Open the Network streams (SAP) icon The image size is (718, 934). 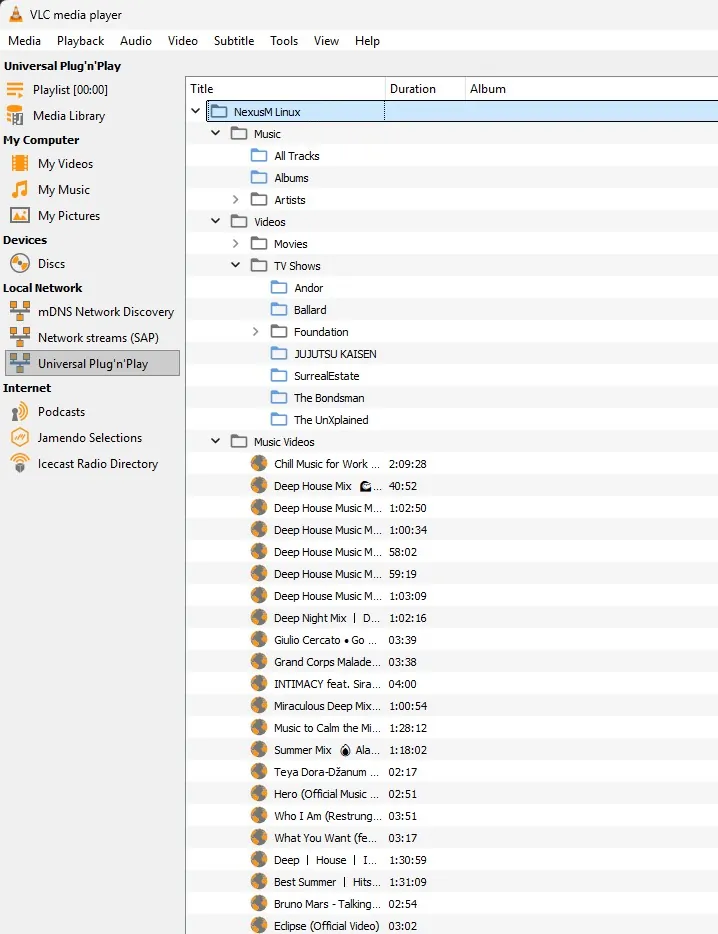pyautogui.click(x=20, y=338)
